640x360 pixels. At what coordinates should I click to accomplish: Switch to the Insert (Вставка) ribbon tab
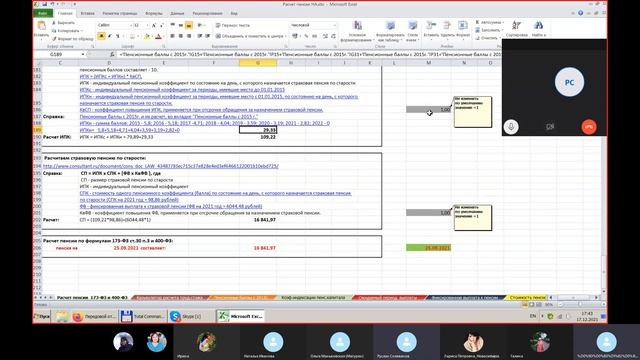click(87, 13)
